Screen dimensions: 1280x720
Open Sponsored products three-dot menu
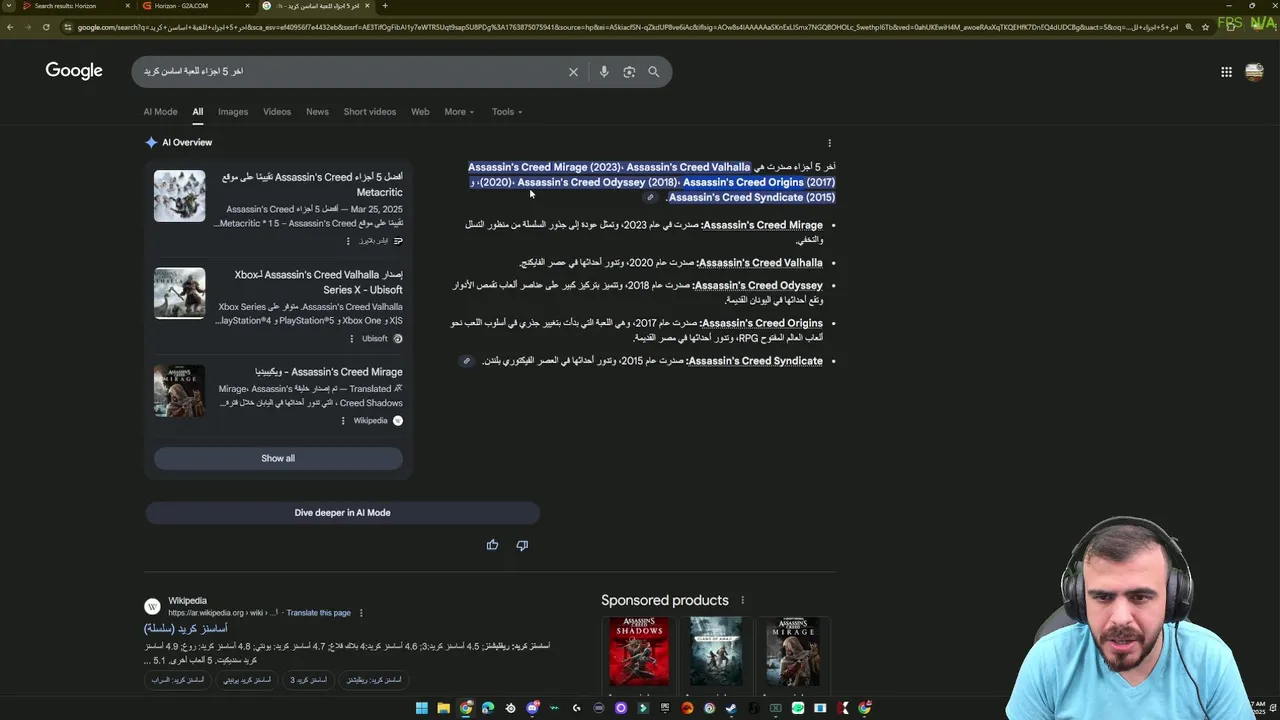[x=742, y=600]
